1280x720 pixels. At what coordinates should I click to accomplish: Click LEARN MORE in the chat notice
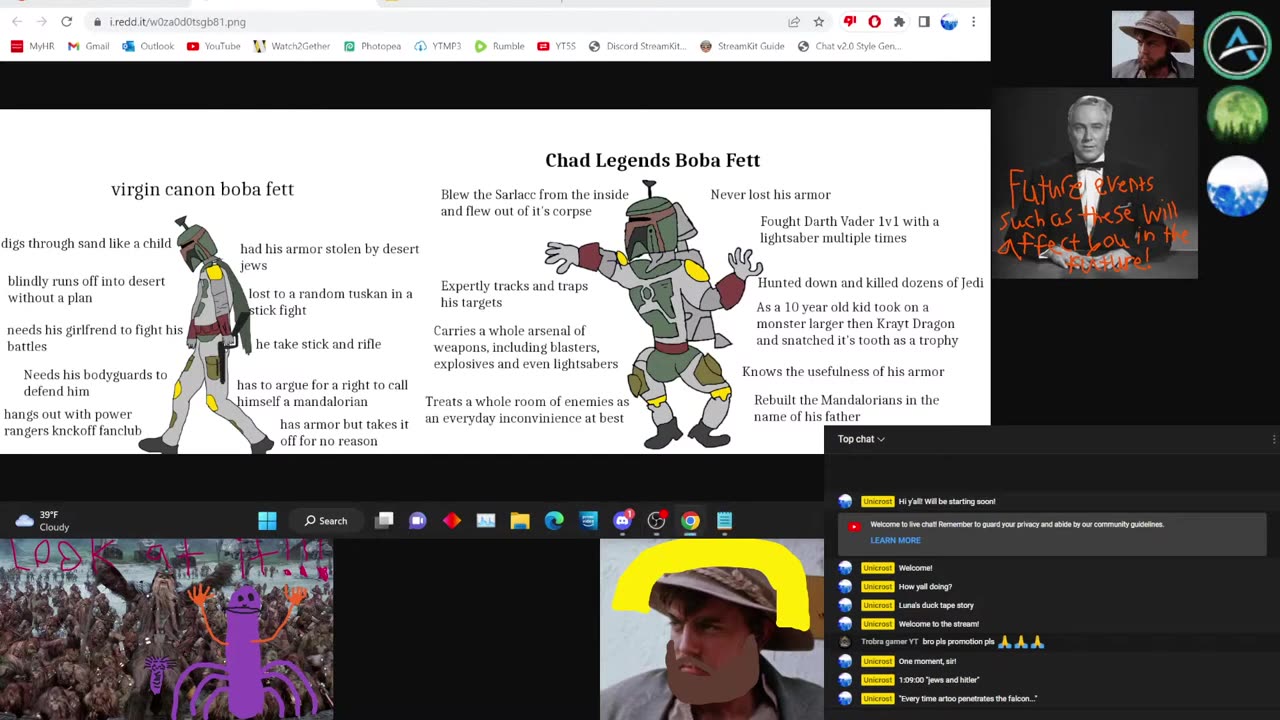pos(895,540)
